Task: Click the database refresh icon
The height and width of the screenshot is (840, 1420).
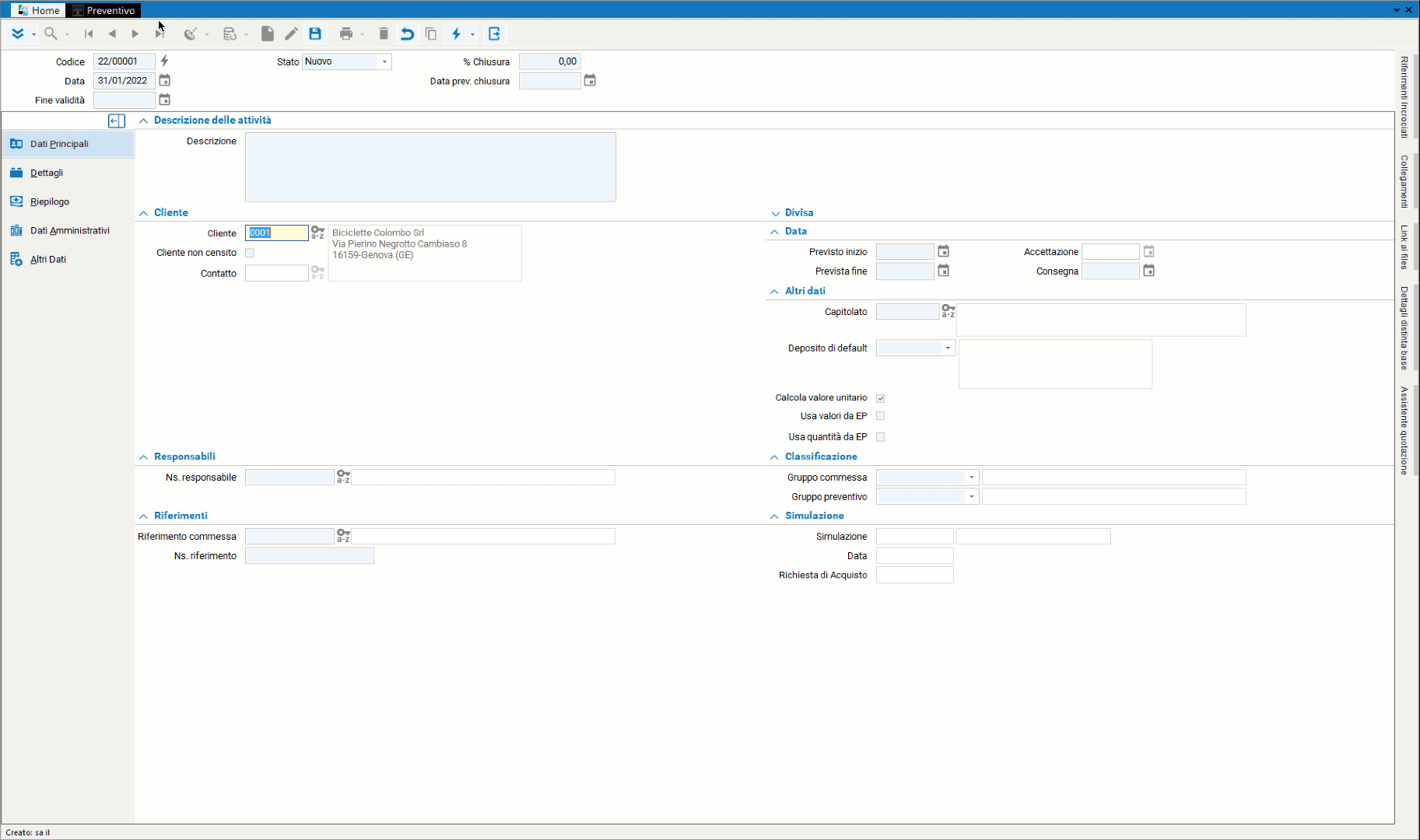Action: (230, 33)
